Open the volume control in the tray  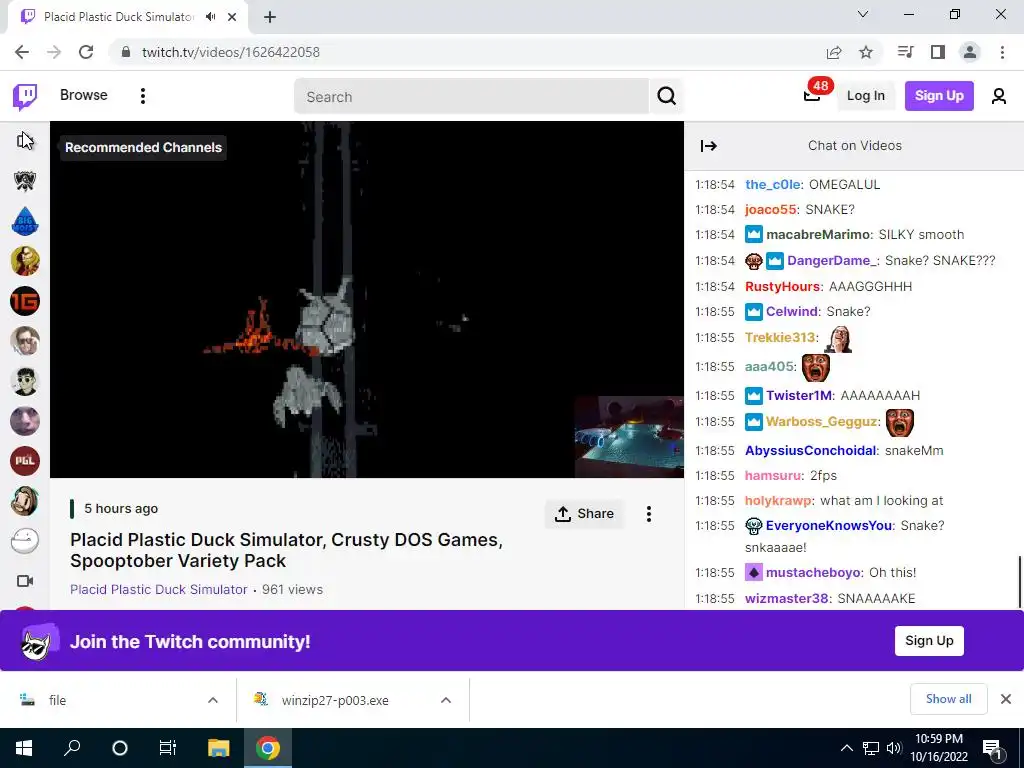point(894,748)
